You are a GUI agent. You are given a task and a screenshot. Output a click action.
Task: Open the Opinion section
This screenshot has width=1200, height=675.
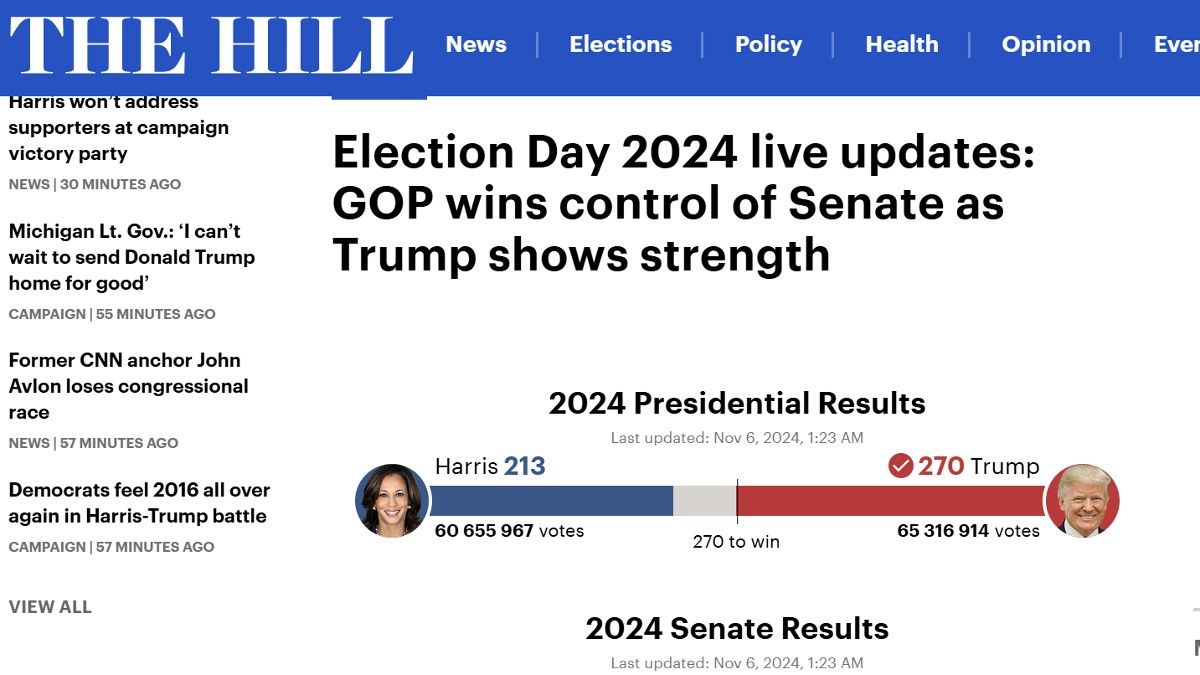1046,44
